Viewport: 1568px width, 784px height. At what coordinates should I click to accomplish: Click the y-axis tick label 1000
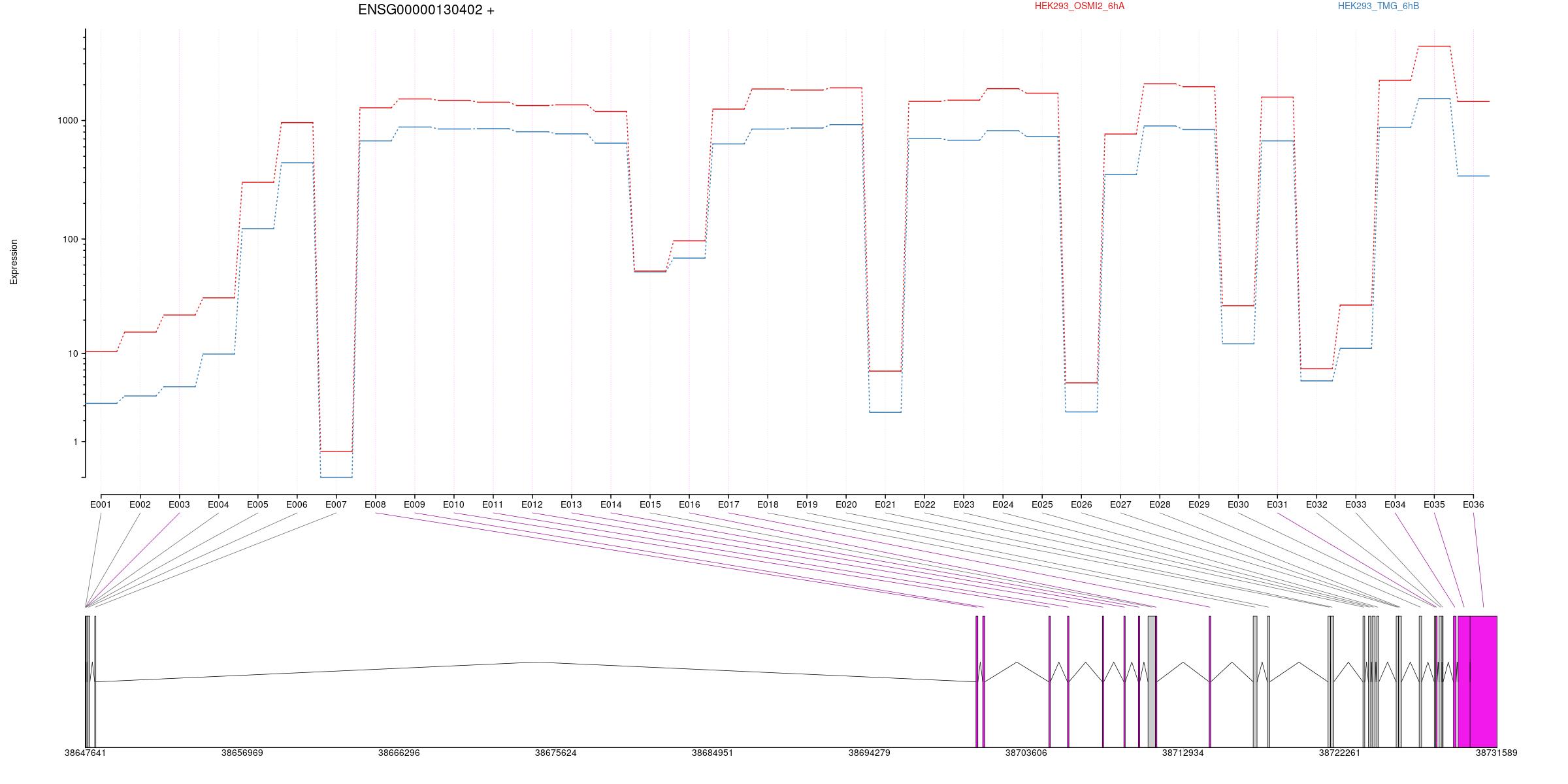click(x=68, y=121)
